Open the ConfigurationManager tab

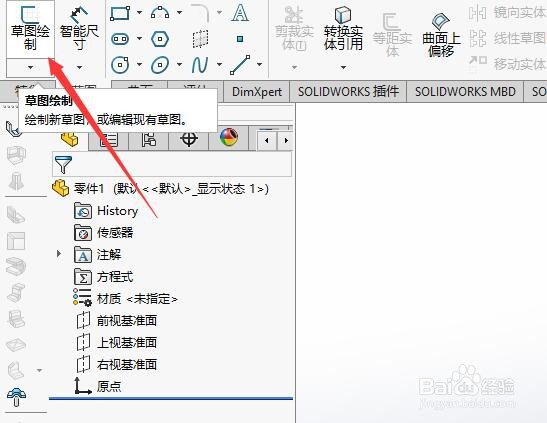point(149,139)
